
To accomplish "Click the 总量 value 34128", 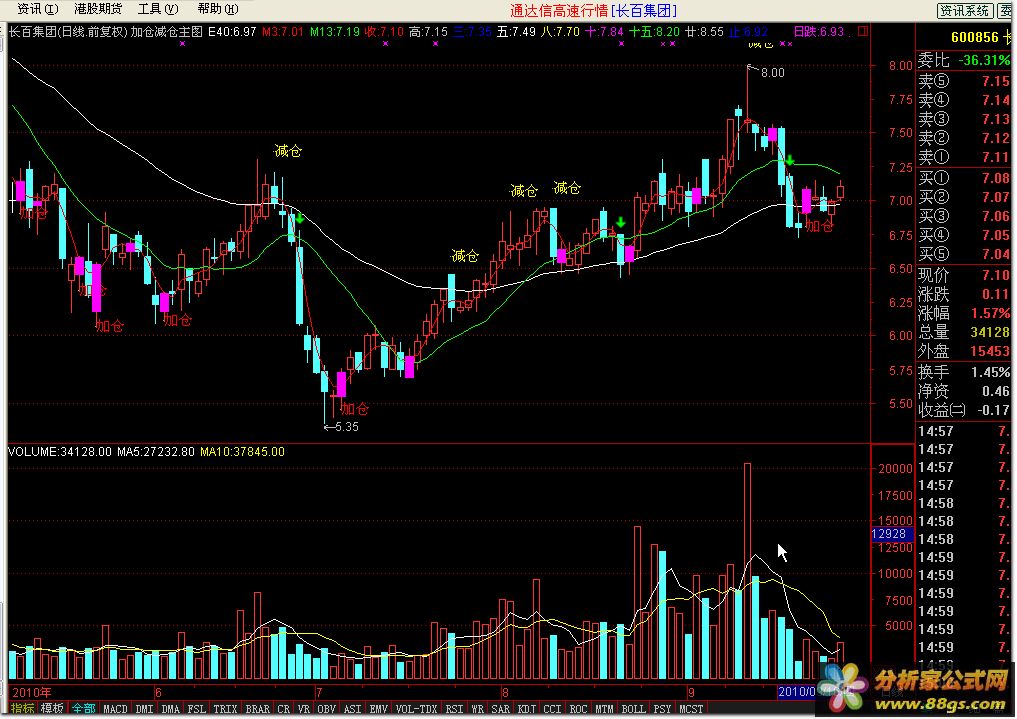I will pos(990,332).
